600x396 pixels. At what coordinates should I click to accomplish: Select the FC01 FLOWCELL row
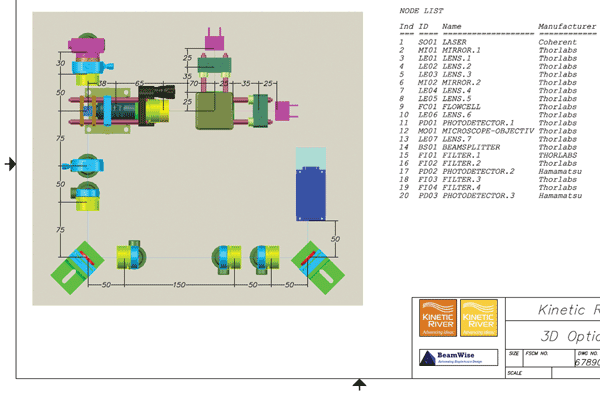tap(497, 107)
